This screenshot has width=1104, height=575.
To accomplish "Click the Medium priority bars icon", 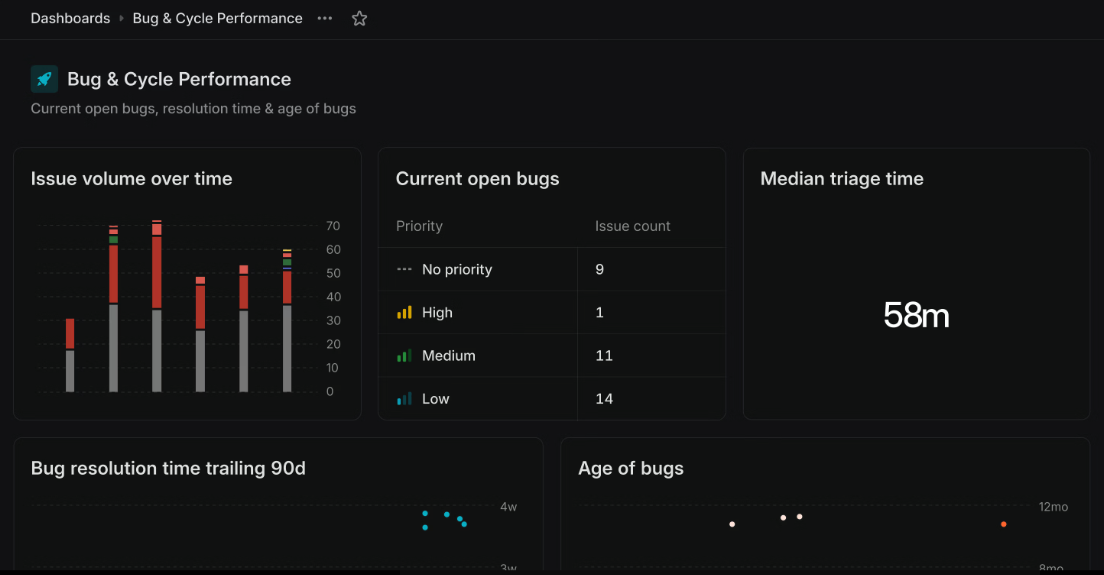I will (404, 355).
